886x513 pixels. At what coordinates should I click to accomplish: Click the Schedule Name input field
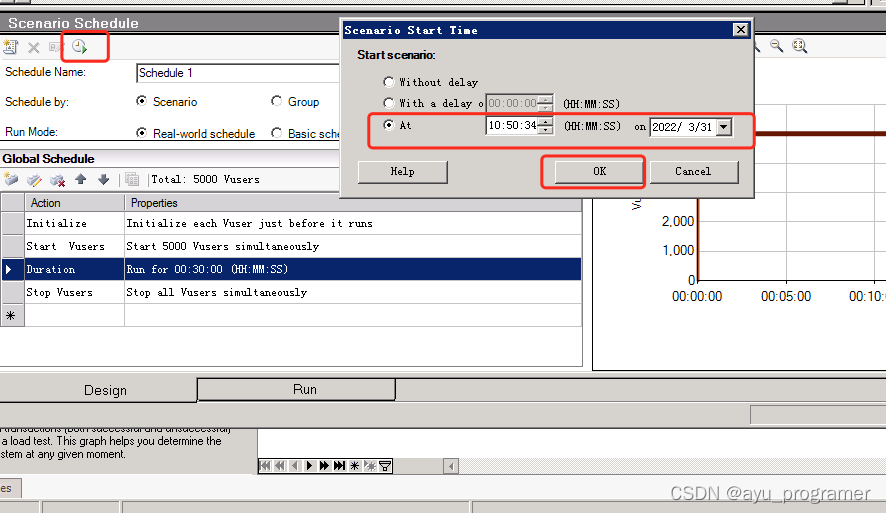[237, 73]
